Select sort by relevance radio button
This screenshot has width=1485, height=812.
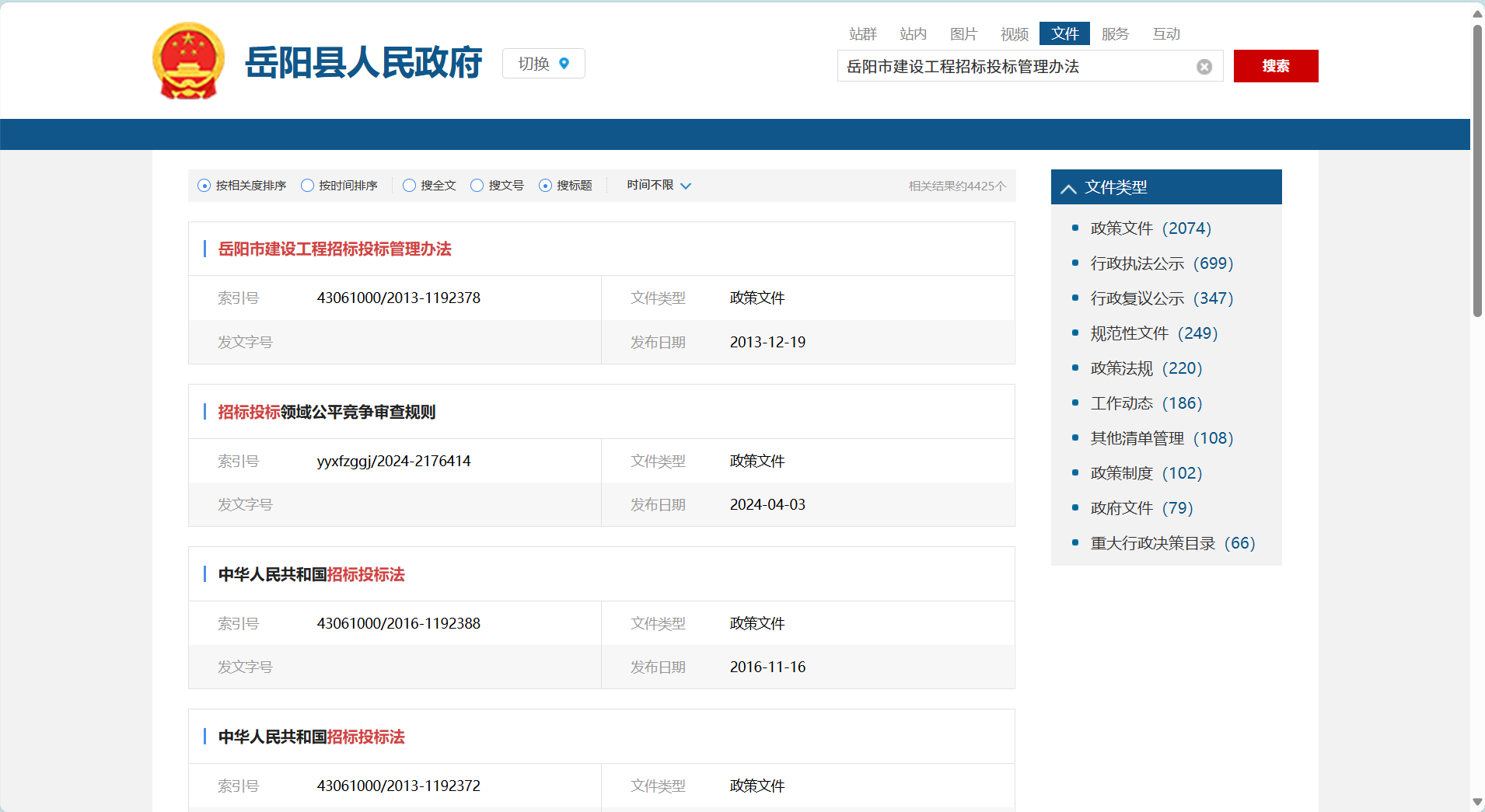click(204, 186)
